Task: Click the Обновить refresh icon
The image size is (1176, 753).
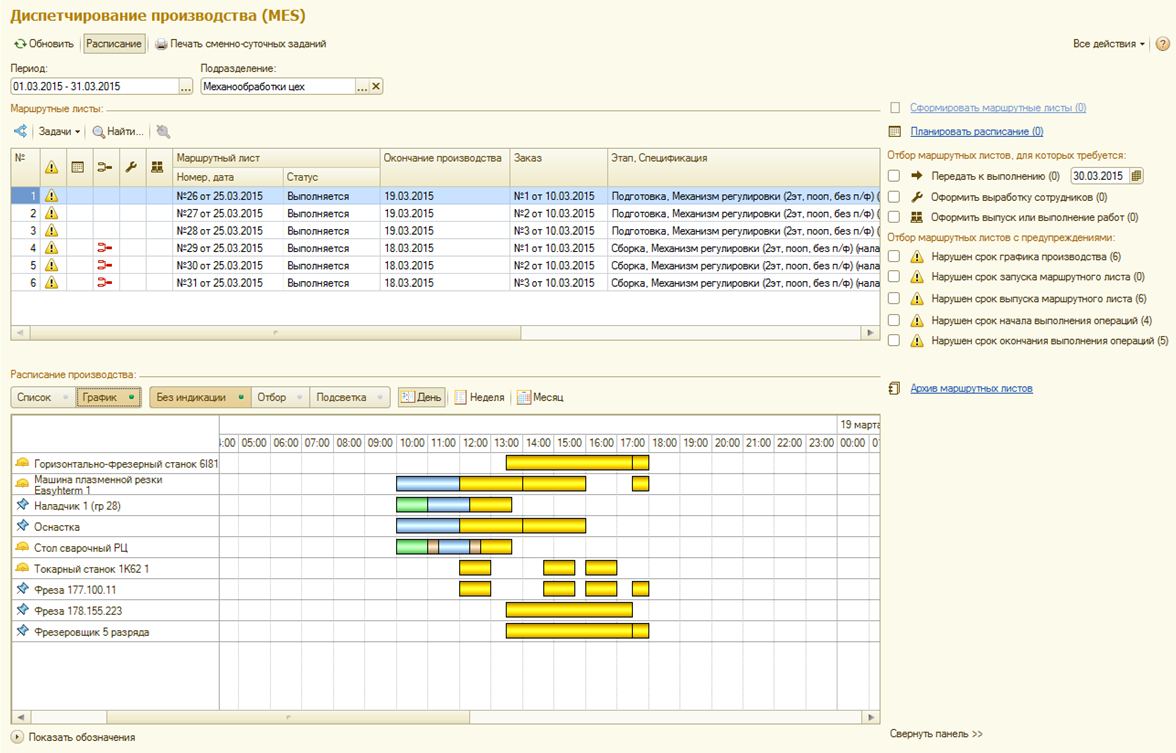Action: click(x=20, y=44)
